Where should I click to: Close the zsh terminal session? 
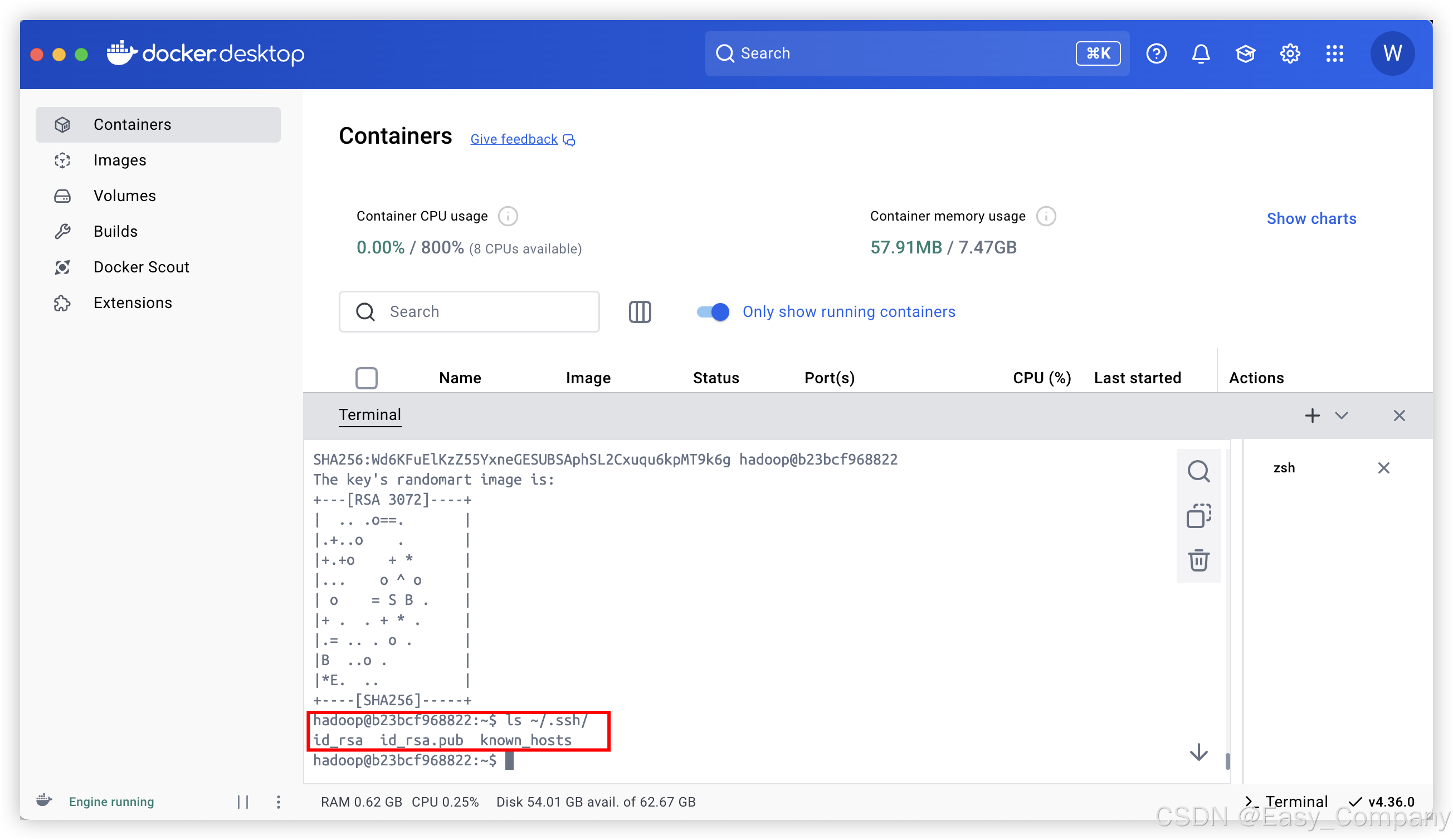click(1383, 467)
